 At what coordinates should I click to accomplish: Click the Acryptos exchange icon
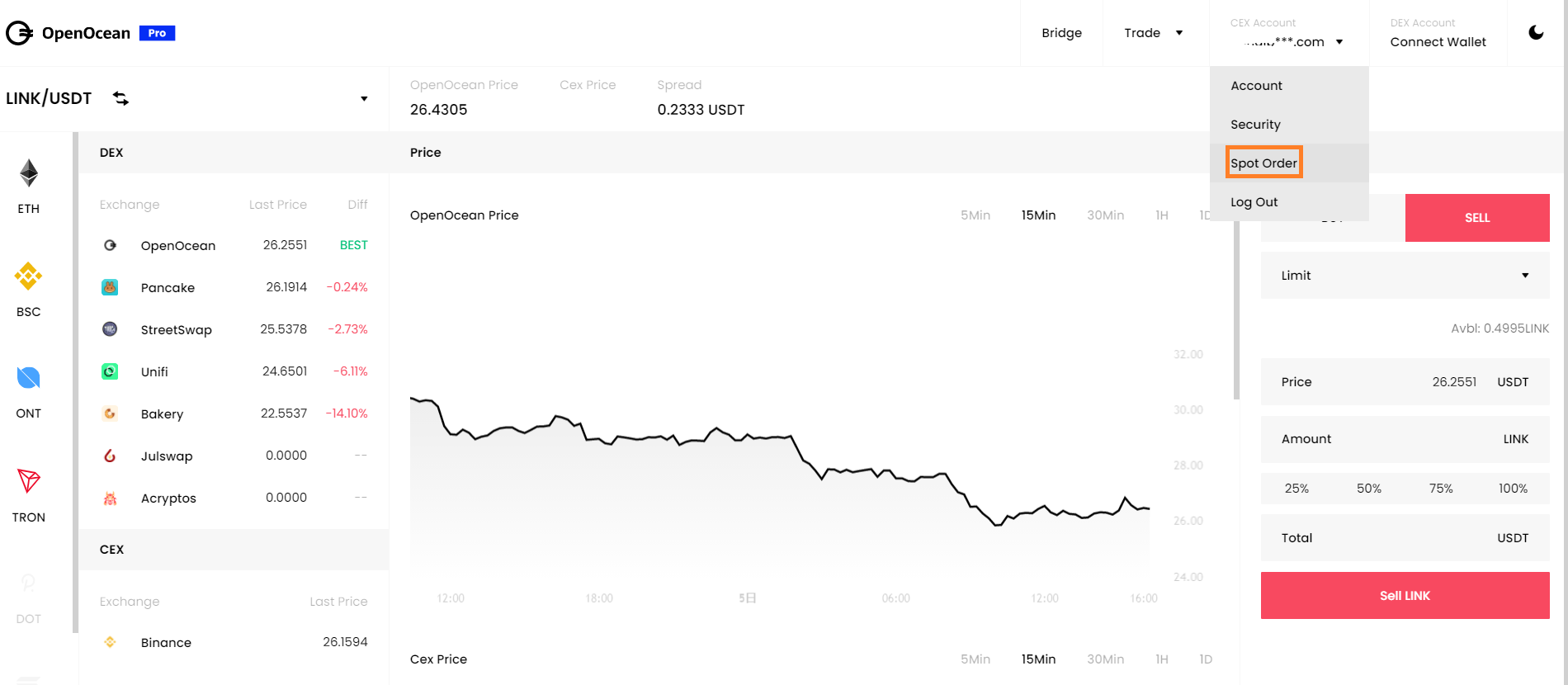pyautogui.click(x=110, y=498)
